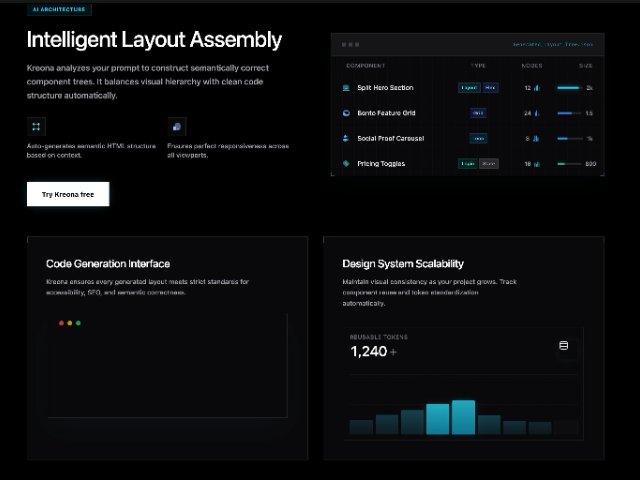Click the Social Proof Carousel row icon
The height and width of the screenshot is (480, 640).
[346, 138]
